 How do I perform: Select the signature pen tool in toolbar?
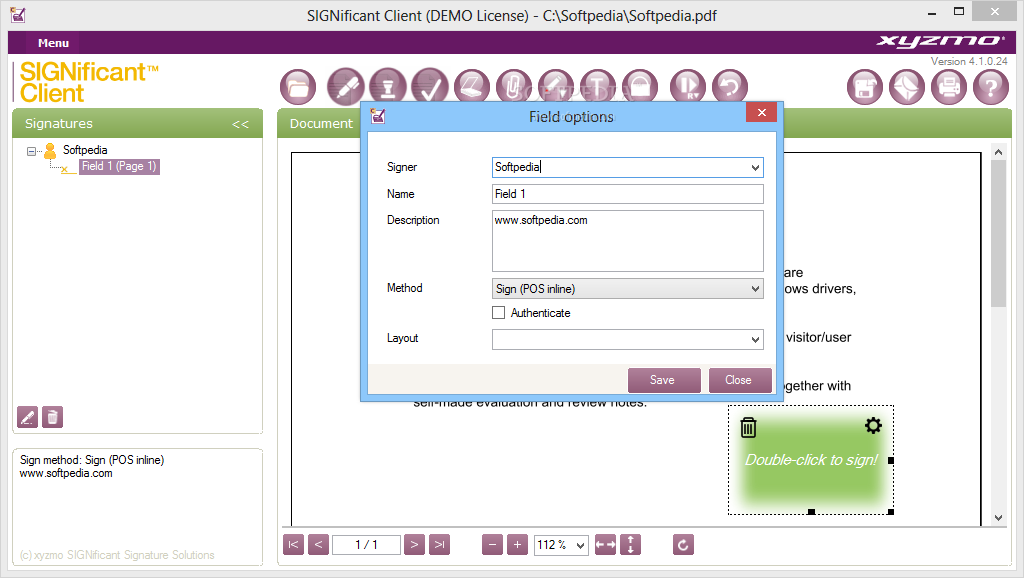point(345,86)
